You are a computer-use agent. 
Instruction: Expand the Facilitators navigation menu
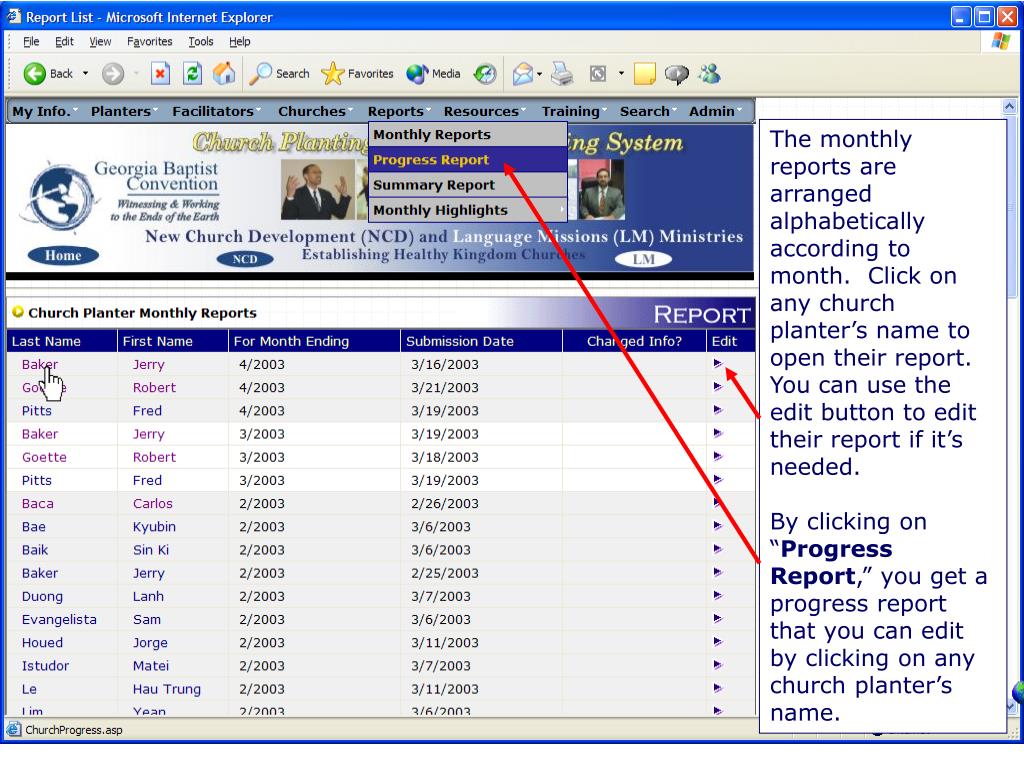coord(216,112)
